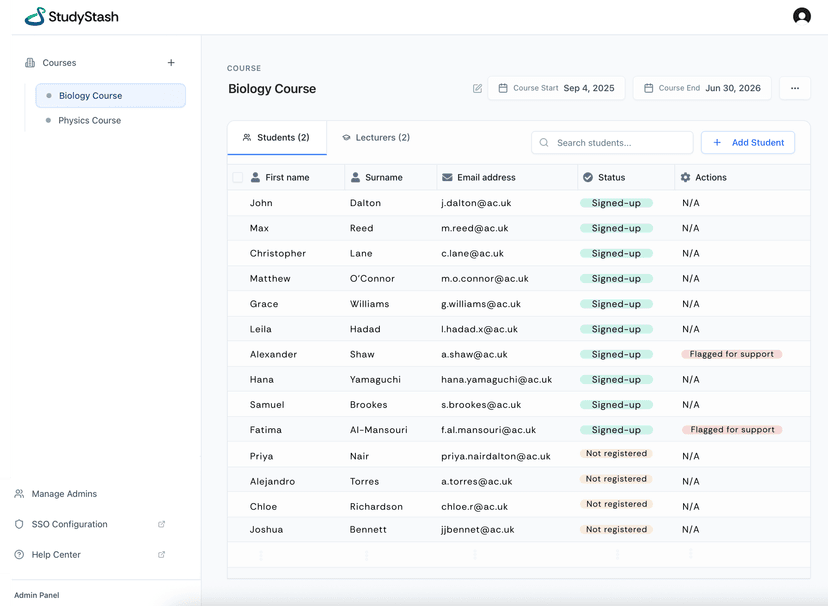828x606 pixels.
Task: Click the Manage Admins people icon
Action: (19, 494)
